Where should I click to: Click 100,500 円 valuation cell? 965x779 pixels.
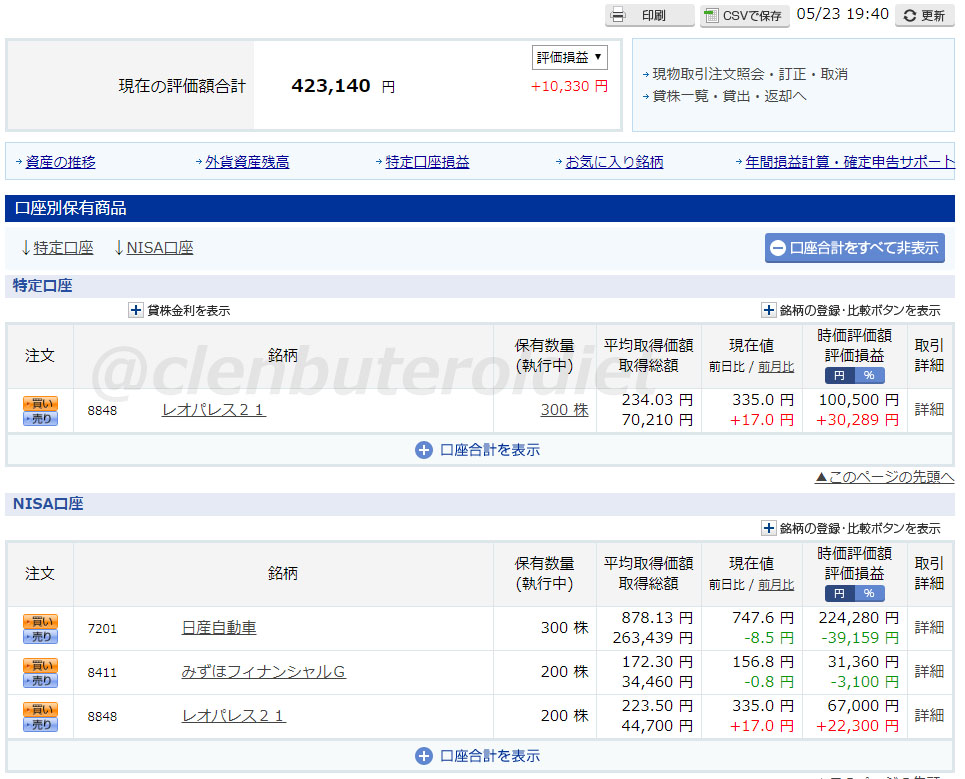click(x=859, y=400)
